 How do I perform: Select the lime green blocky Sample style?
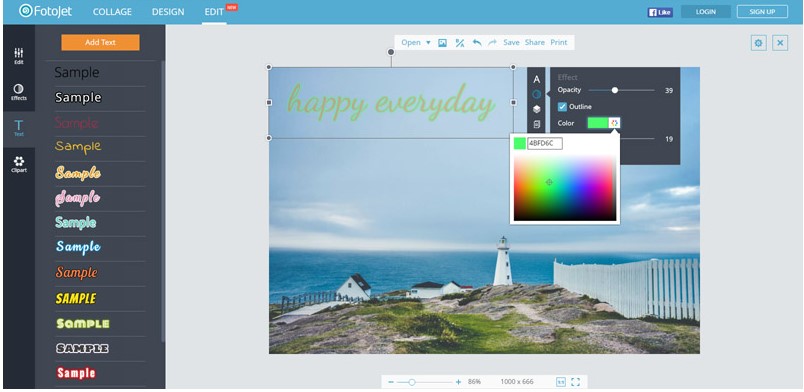click(x=83, y=324)
